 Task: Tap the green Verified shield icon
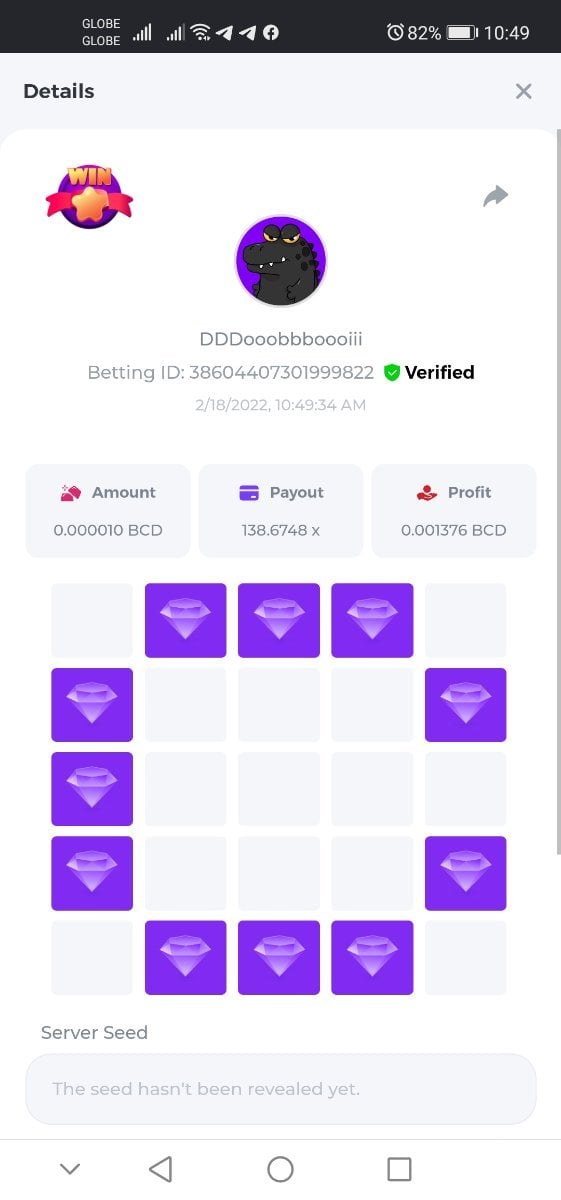click(392, 372)
